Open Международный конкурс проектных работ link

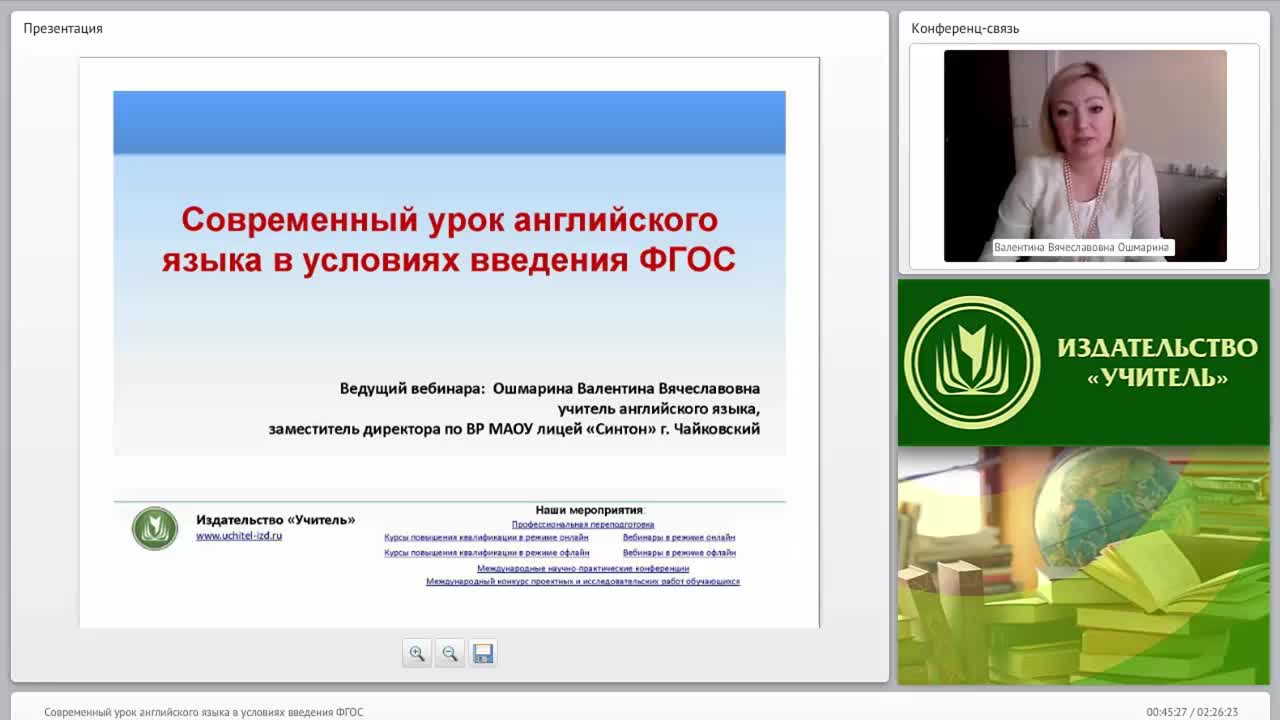tap(583, 581)
